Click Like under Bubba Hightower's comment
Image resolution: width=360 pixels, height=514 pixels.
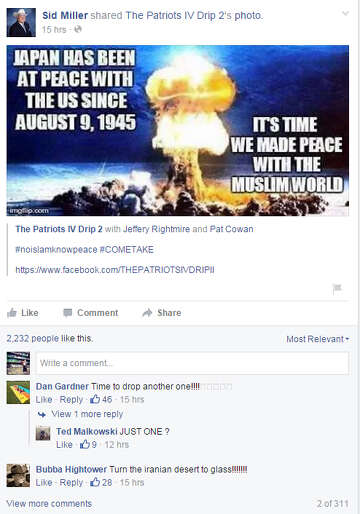pos(44,482)
